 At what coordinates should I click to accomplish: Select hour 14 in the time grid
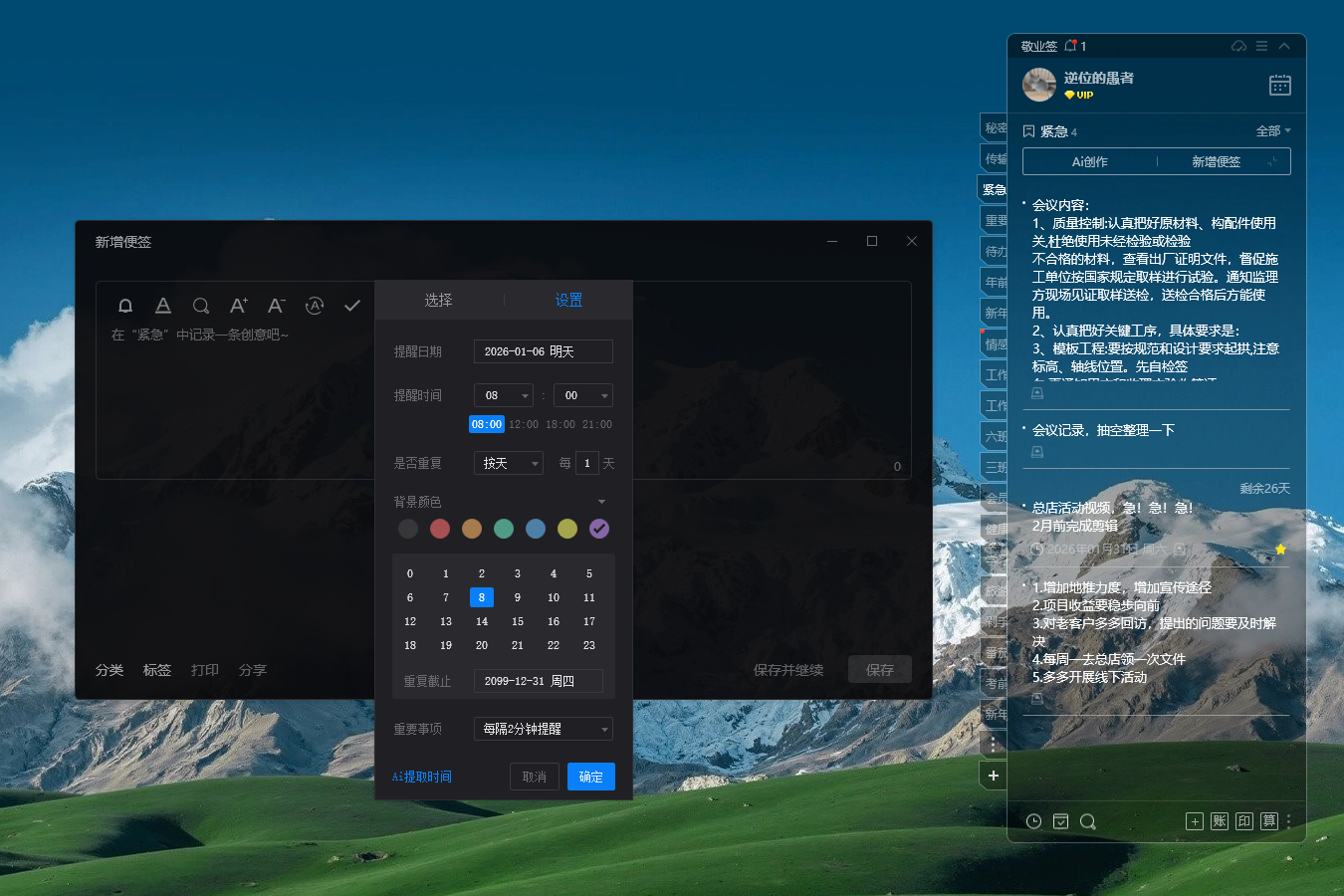[481, 620]
